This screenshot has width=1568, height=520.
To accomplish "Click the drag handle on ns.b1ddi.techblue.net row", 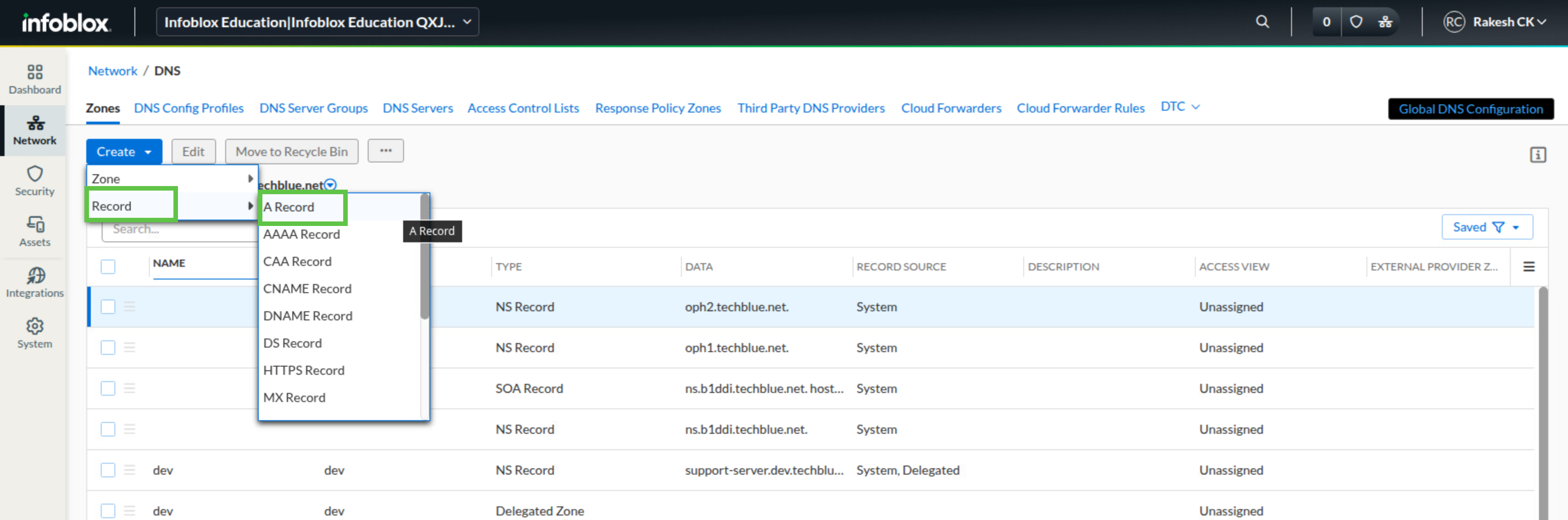I will click(x=129, y=429).
